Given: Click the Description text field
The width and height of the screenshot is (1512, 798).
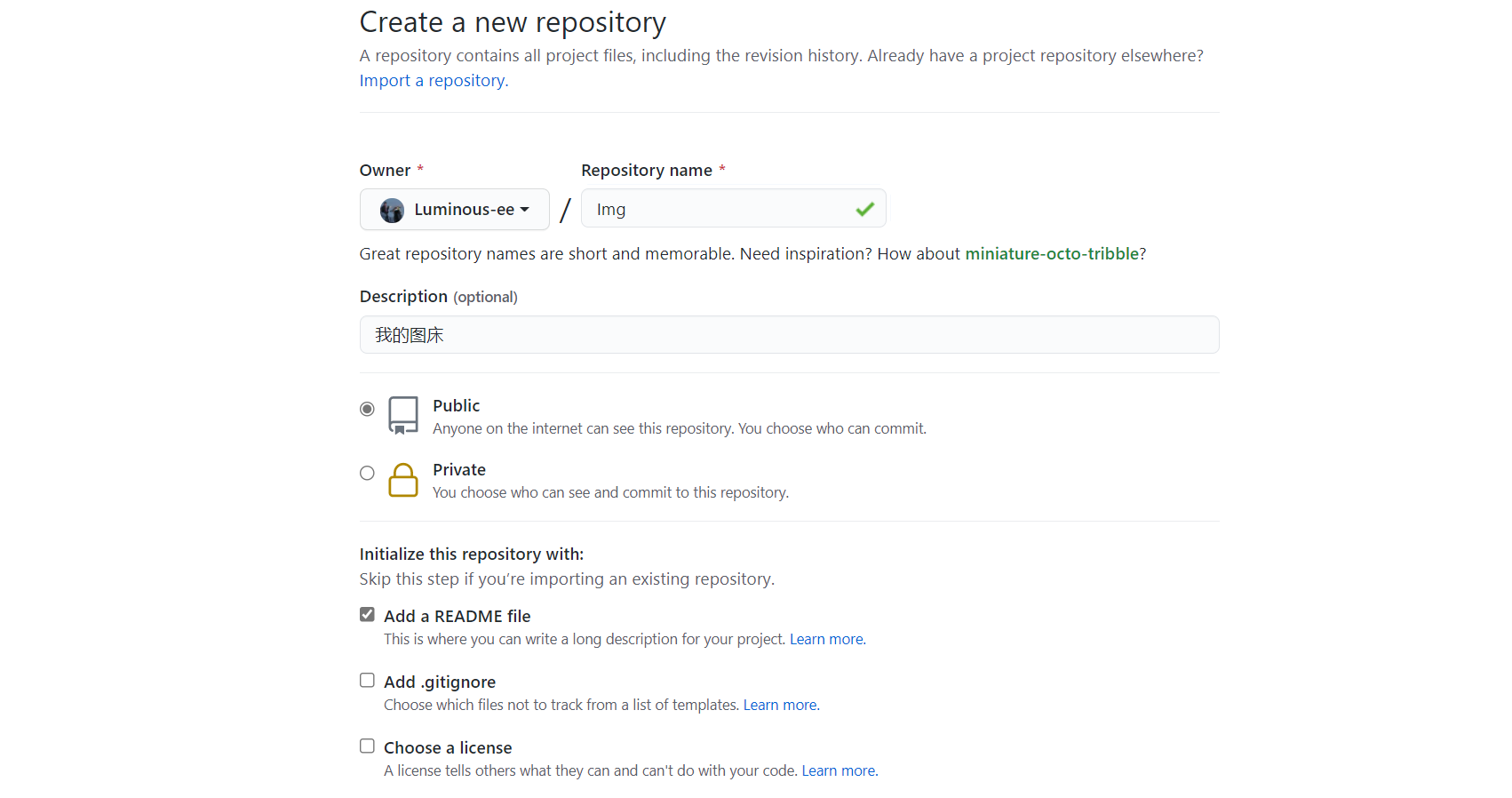Looking at the screenshot, I should [x=789, y=335].
